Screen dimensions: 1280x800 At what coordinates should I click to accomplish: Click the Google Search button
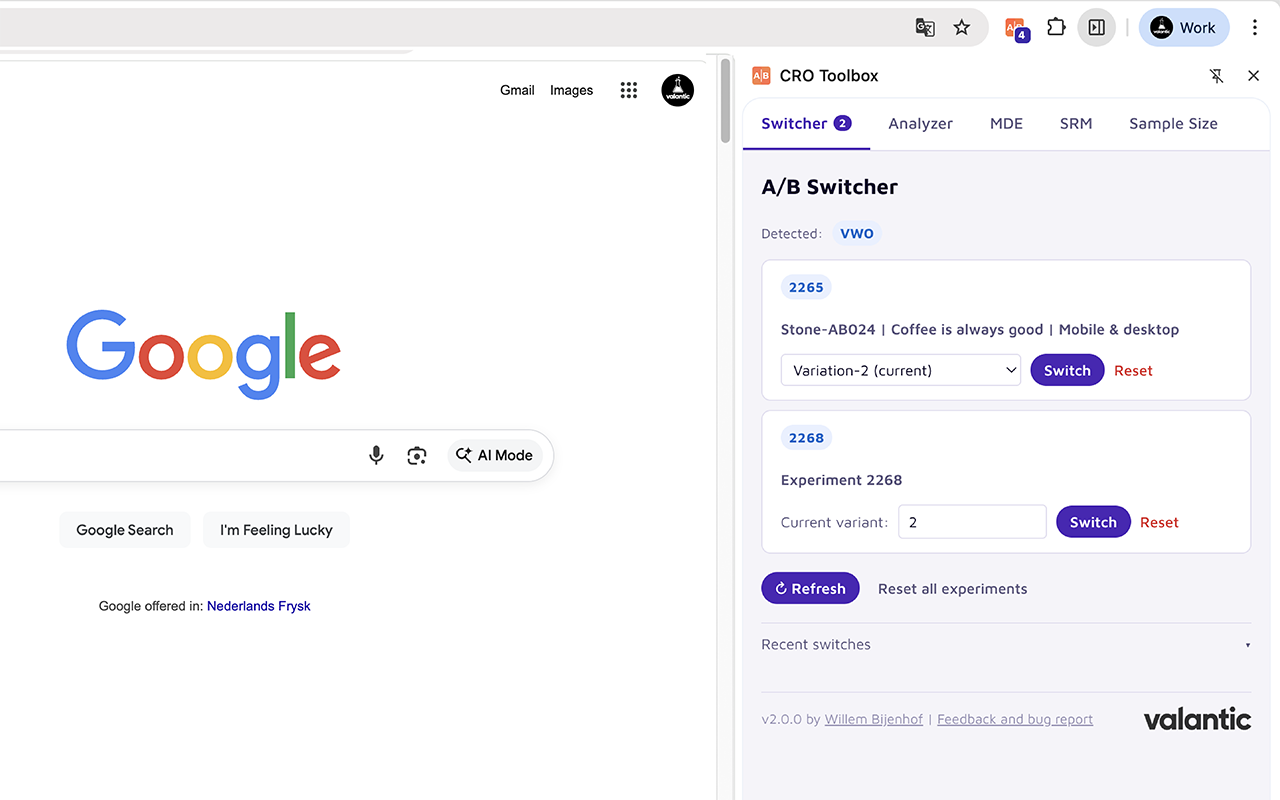125,530
